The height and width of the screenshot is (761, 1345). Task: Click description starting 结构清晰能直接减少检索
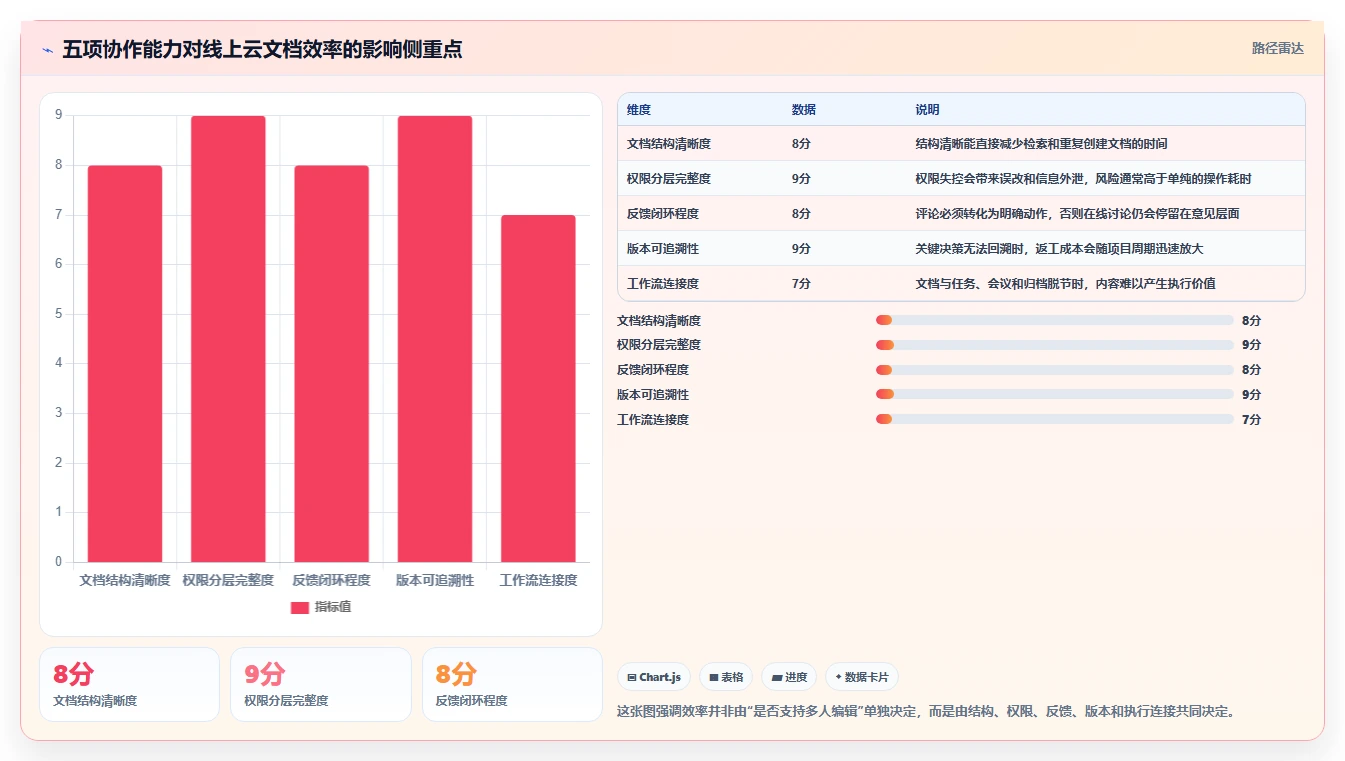point(1041,144)
